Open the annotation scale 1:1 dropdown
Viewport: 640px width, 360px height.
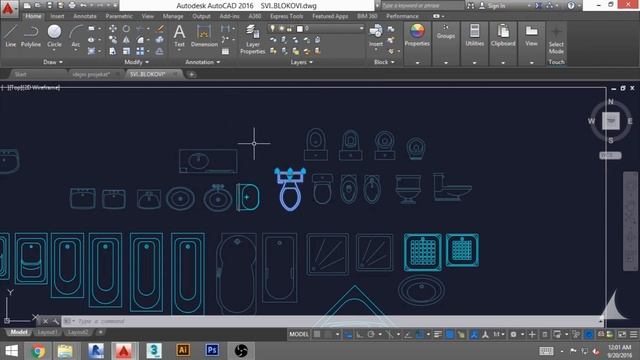coord(498,335)
